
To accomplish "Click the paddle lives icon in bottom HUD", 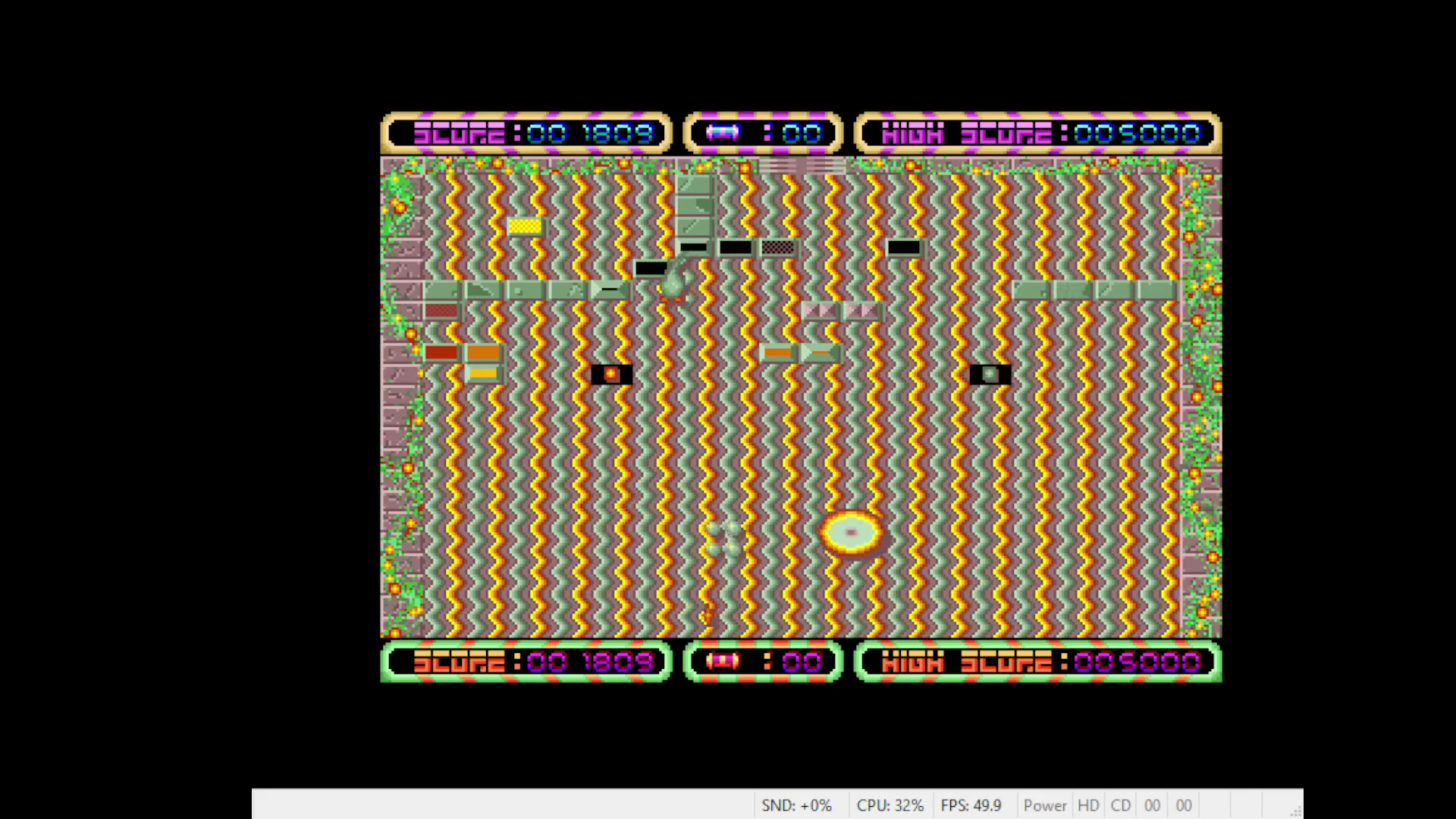I will click(x=722, y=661).
